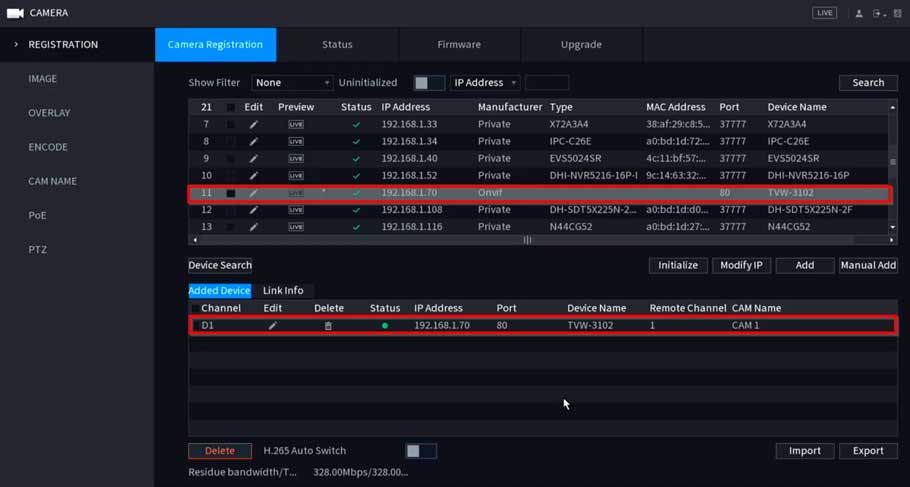Screen dimensions: 910x487
Task: Click the Manual Add button
Action: (867, 266)
